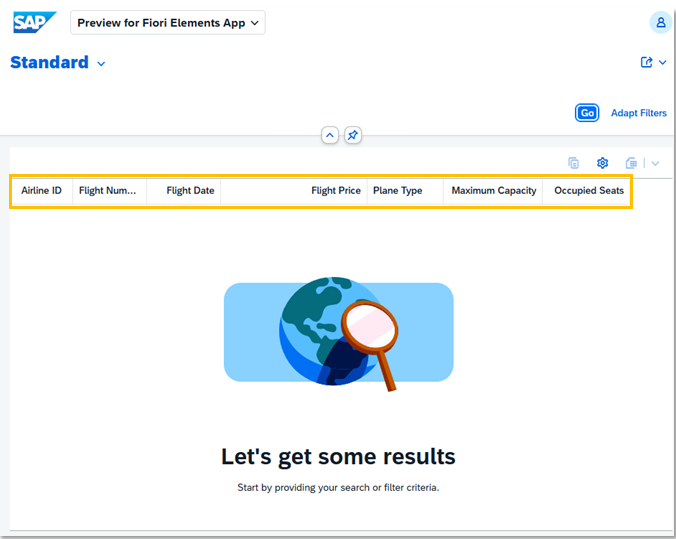Expand the export options chevron
676x539 pixels.
pyautogui.click(x=655, y=163)
